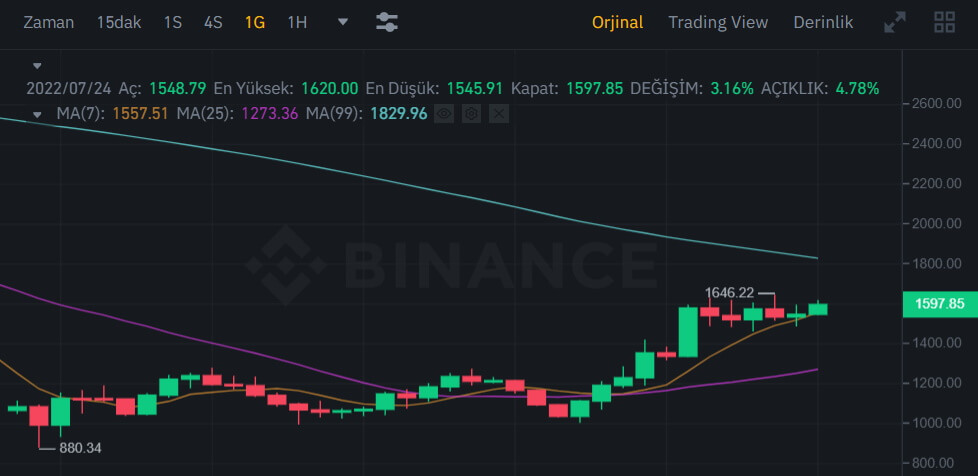Image resolution: width=978 pixels, height=476 pixels.
Task: Open MA indicator settings gear icon
Action: [x=472, y=114]
